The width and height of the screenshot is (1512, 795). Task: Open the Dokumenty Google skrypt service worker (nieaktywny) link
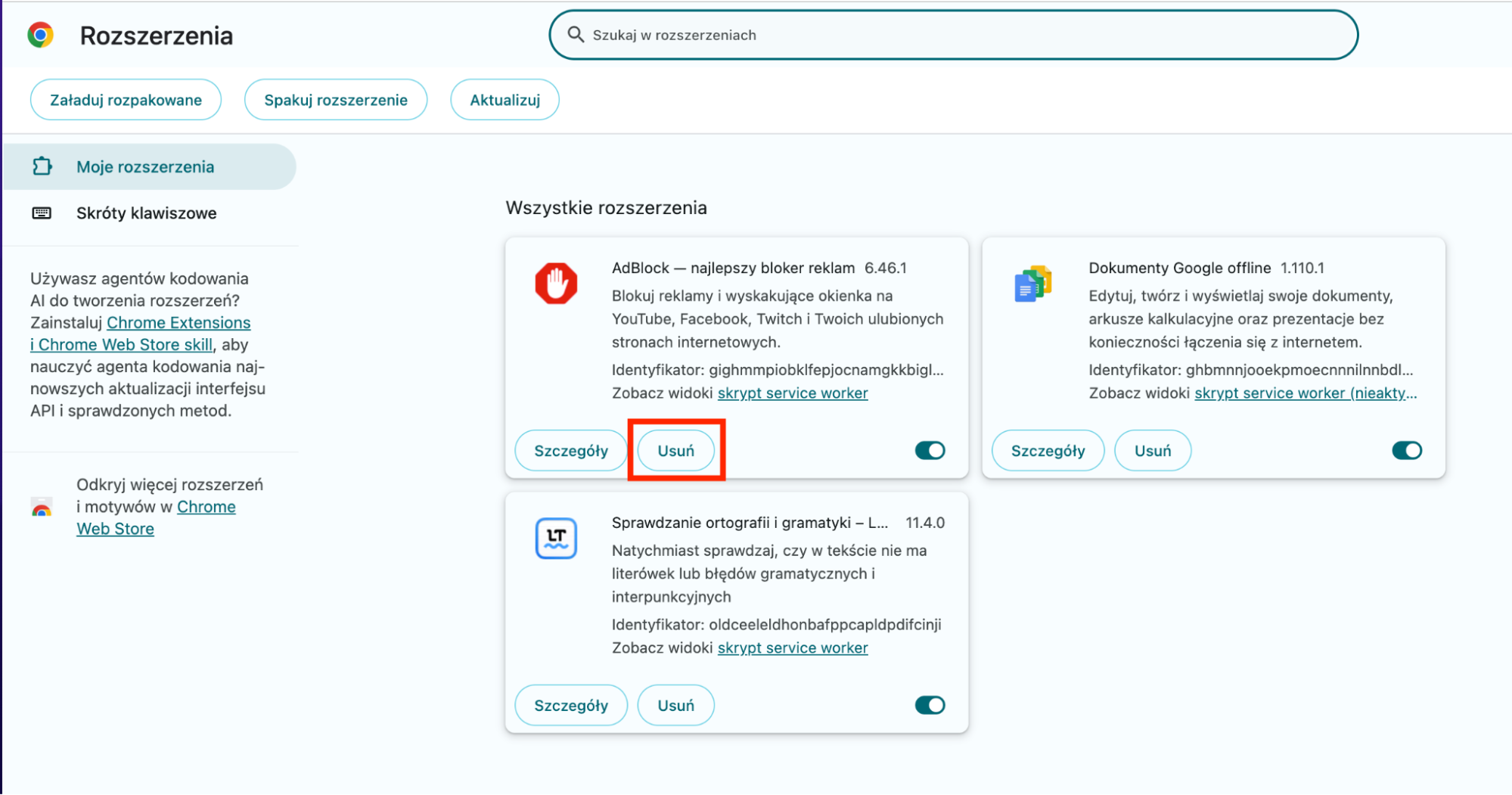[x=1306, y=393]
